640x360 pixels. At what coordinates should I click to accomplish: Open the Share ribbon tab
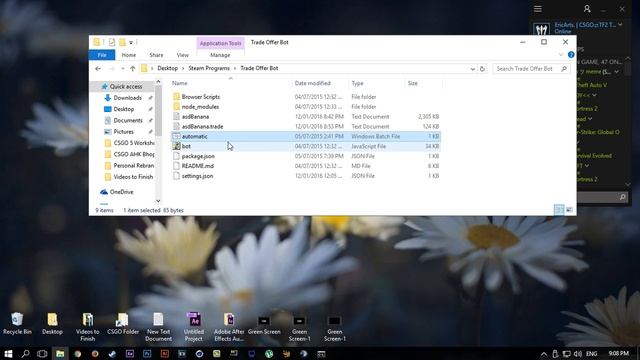point(156,55)
